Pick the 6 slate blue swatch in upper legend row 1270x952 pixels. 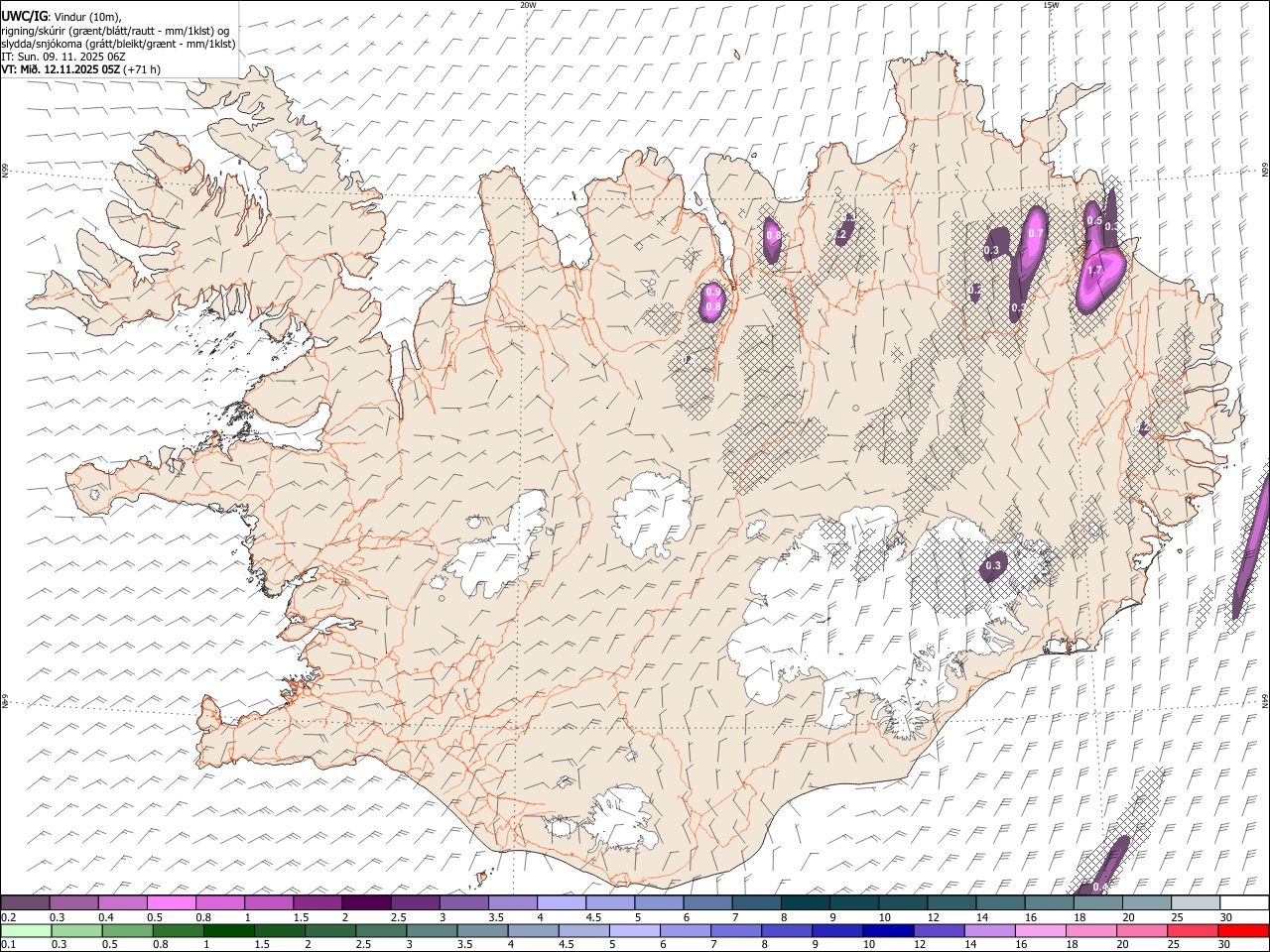click(706, 903)
